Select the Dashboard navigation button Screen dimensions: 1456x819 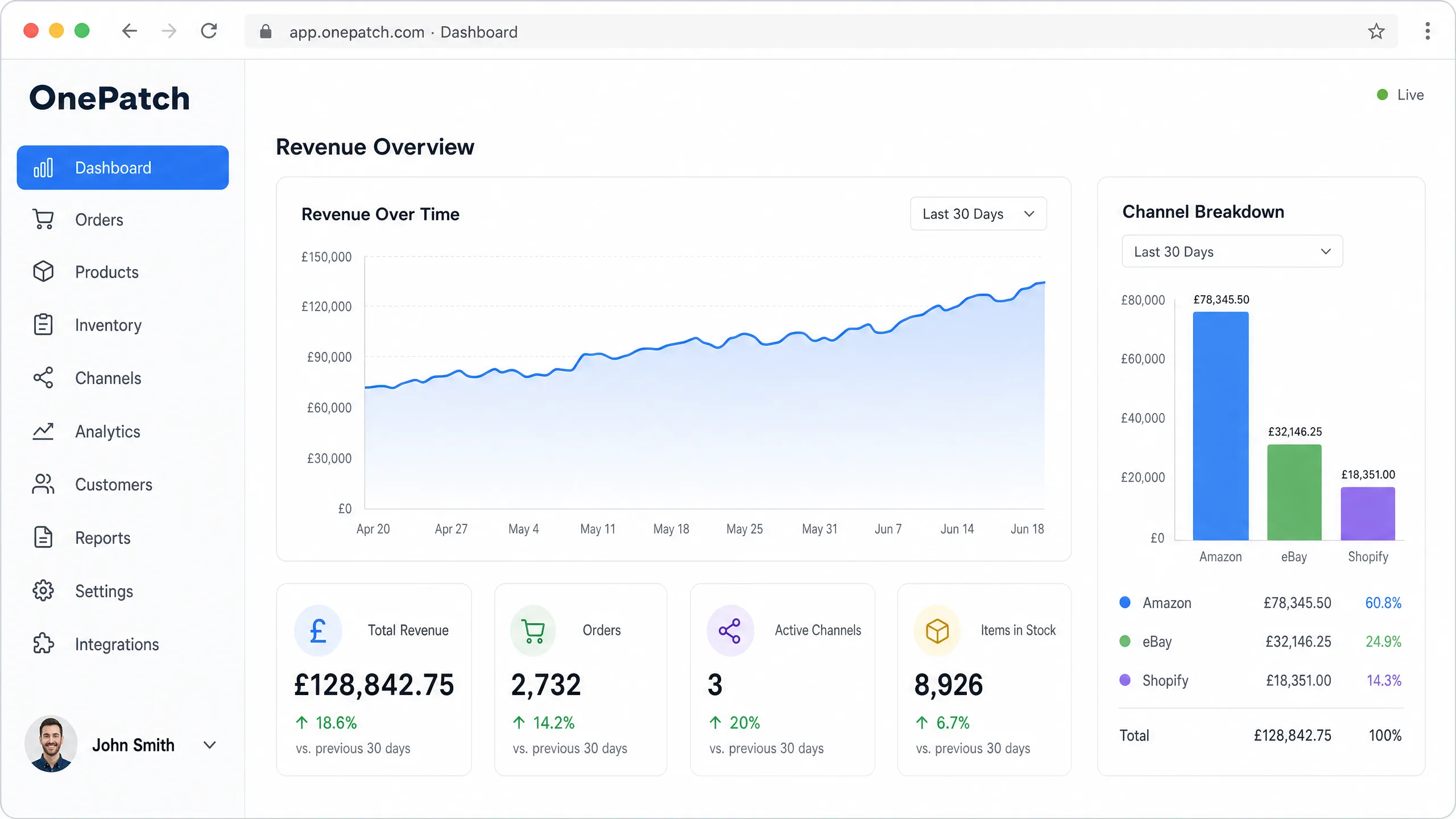[x=123, y=168]
